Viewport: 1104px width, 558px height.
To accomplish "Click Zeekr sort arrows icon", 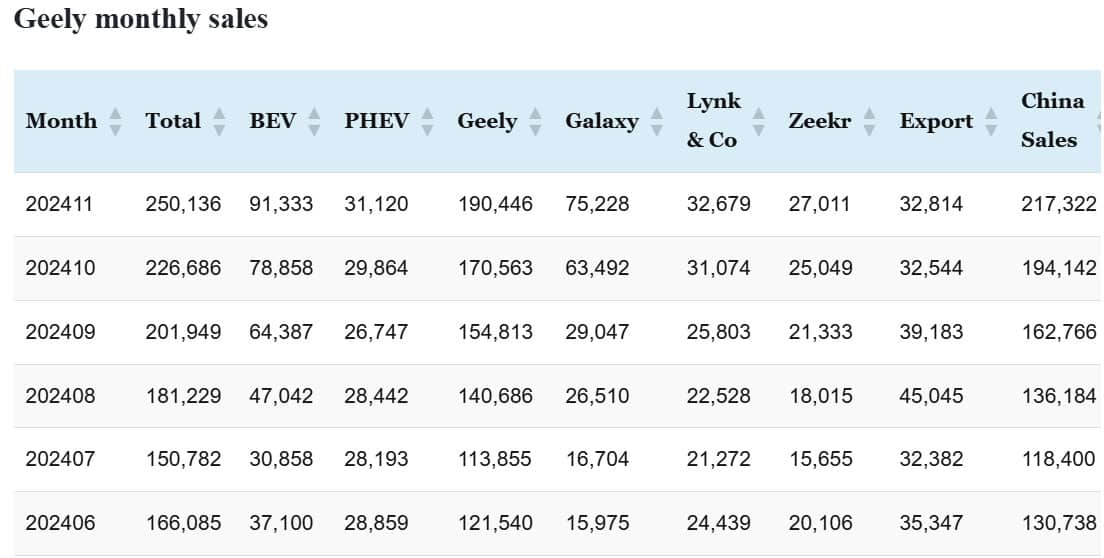I will pos(869,122).
